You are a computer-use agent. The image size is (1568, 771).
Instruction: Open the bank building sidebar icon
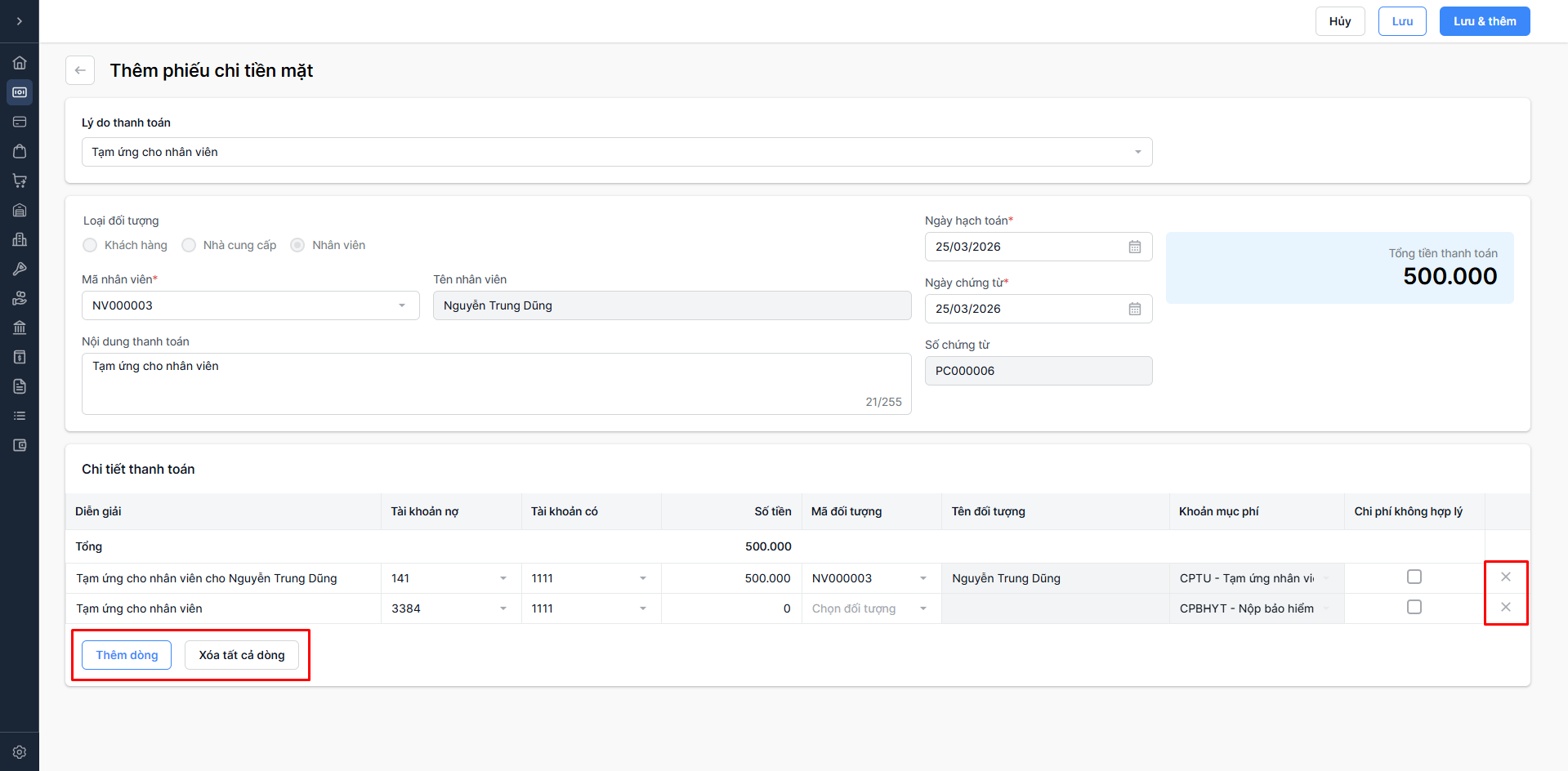point(20,328)
